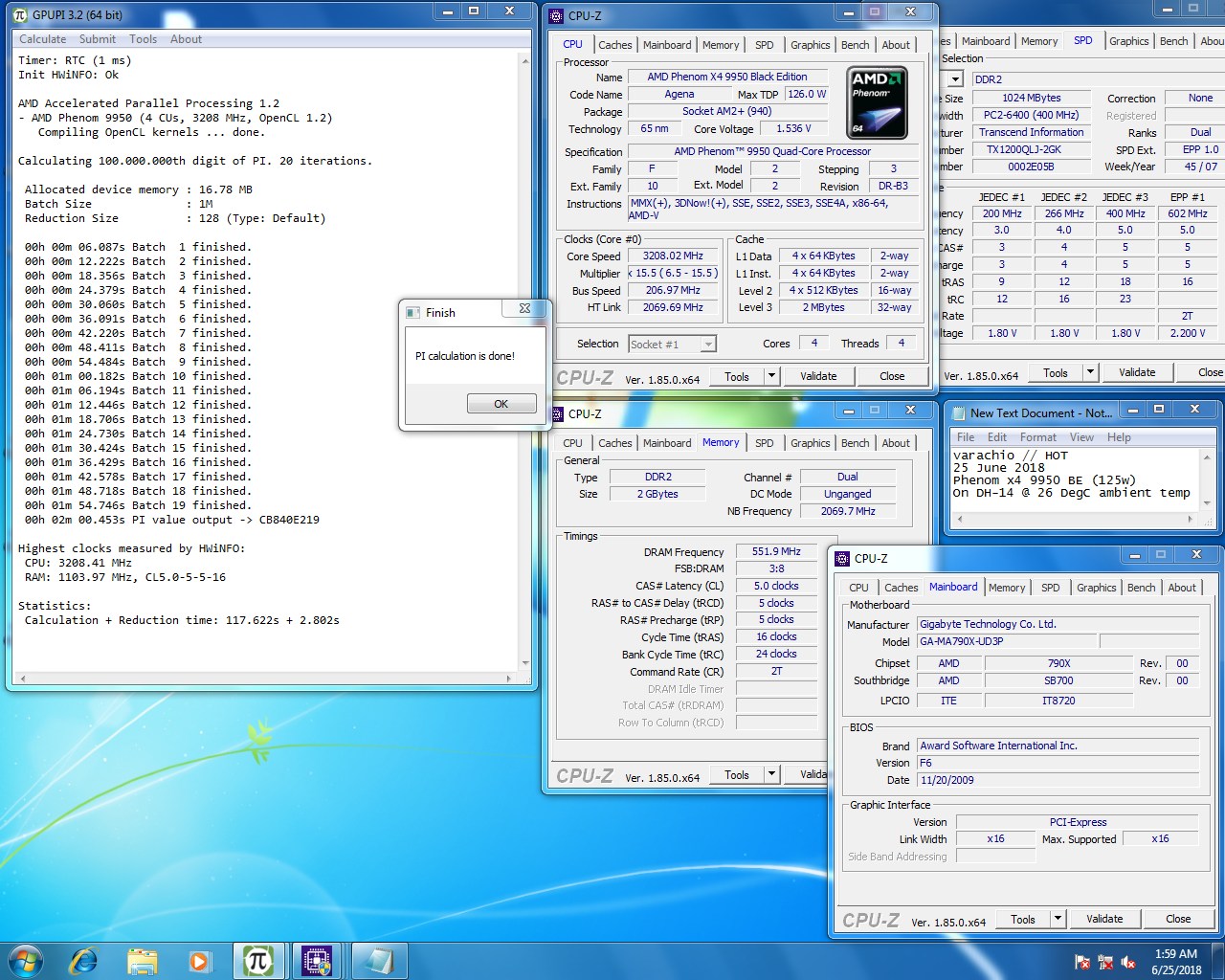Screen dimensions: 1225x980
Task: Open Windows Explorer folder taskbar icon
Action: point(142,961)
